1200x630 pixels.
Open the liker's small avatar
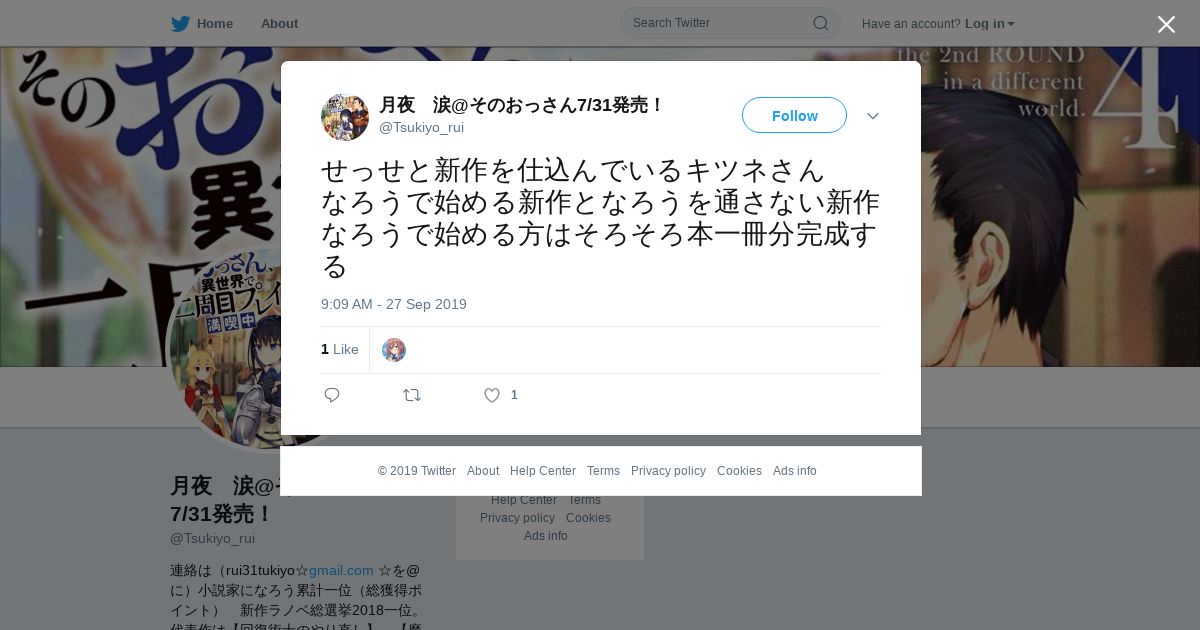tap(394, 350)
